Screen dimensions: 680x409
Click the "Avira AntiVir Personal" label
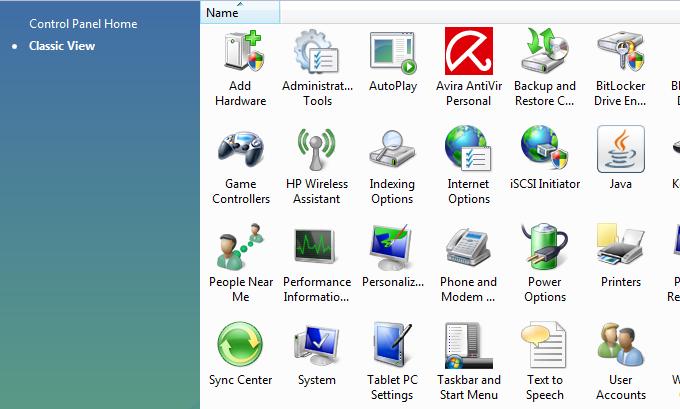[x=469, y=93]
